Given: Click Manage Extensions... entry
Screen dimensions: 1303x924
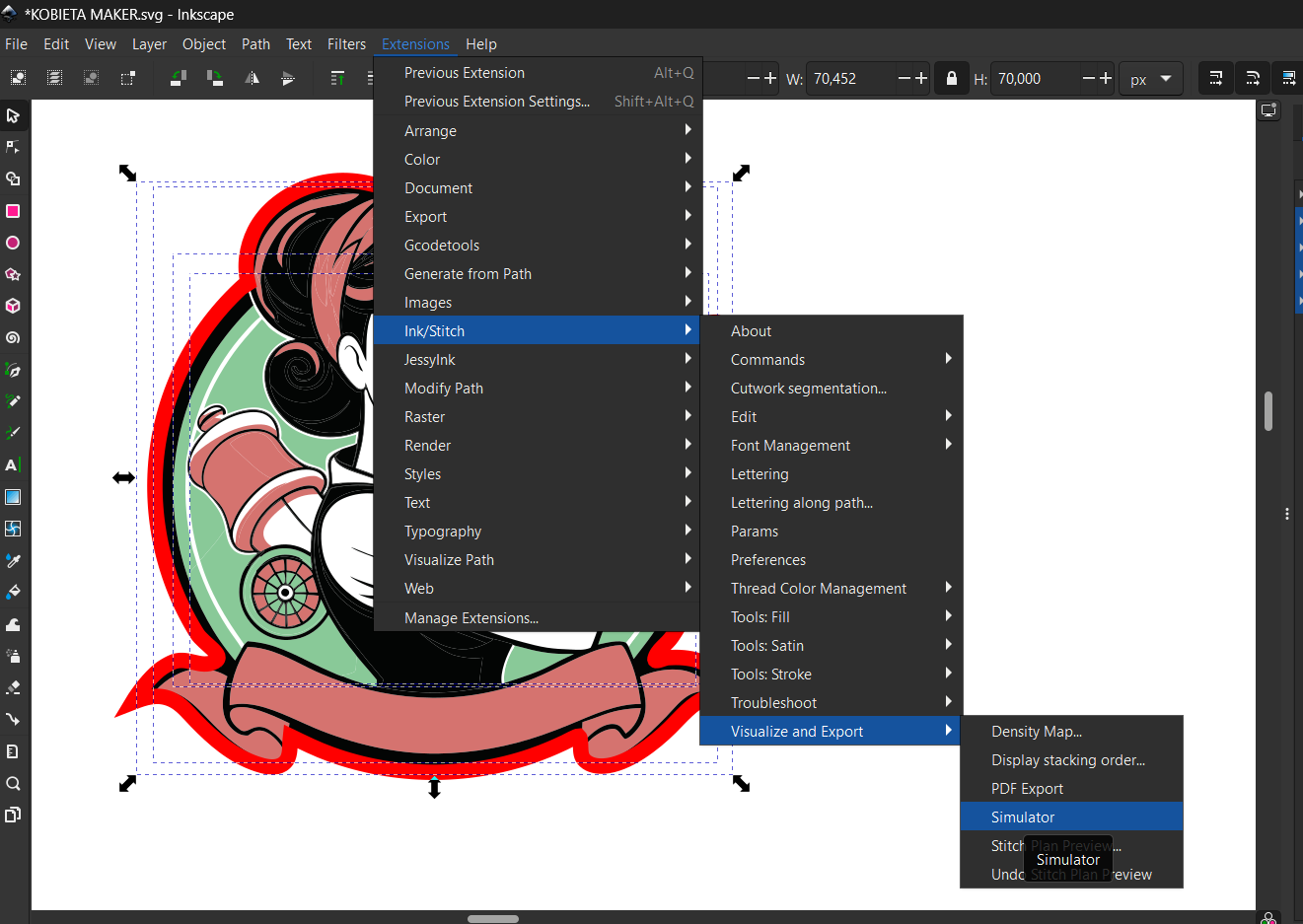Looking at the screenshot, I should (x=538, y=617).
